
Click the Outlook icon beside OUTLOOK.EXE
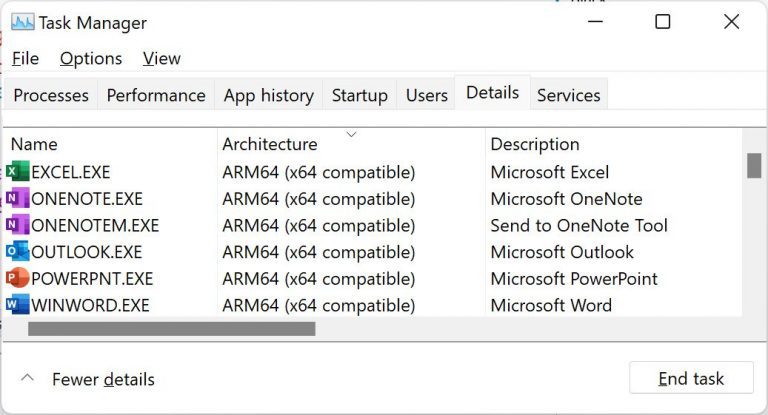point(17,252)
